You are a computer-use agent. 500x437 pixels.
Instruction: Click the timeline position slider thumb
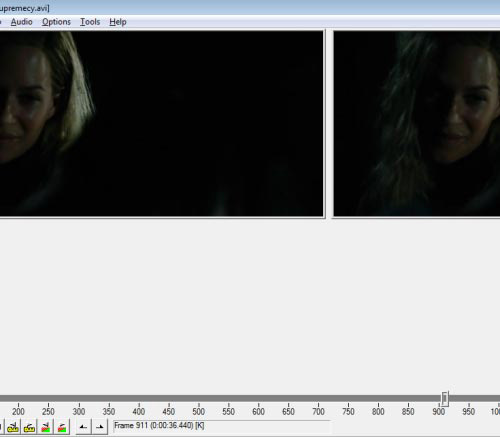tap(445, 398)
